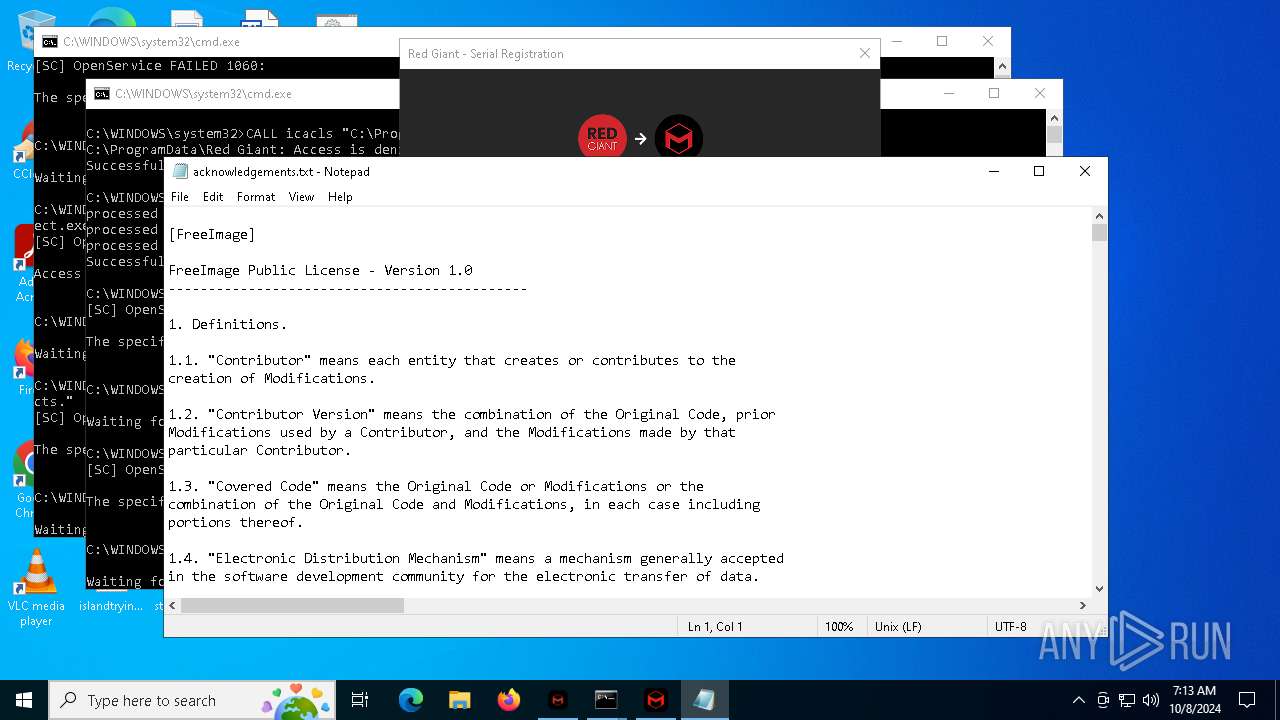Maximize the rear cmd.exe window

942,41
